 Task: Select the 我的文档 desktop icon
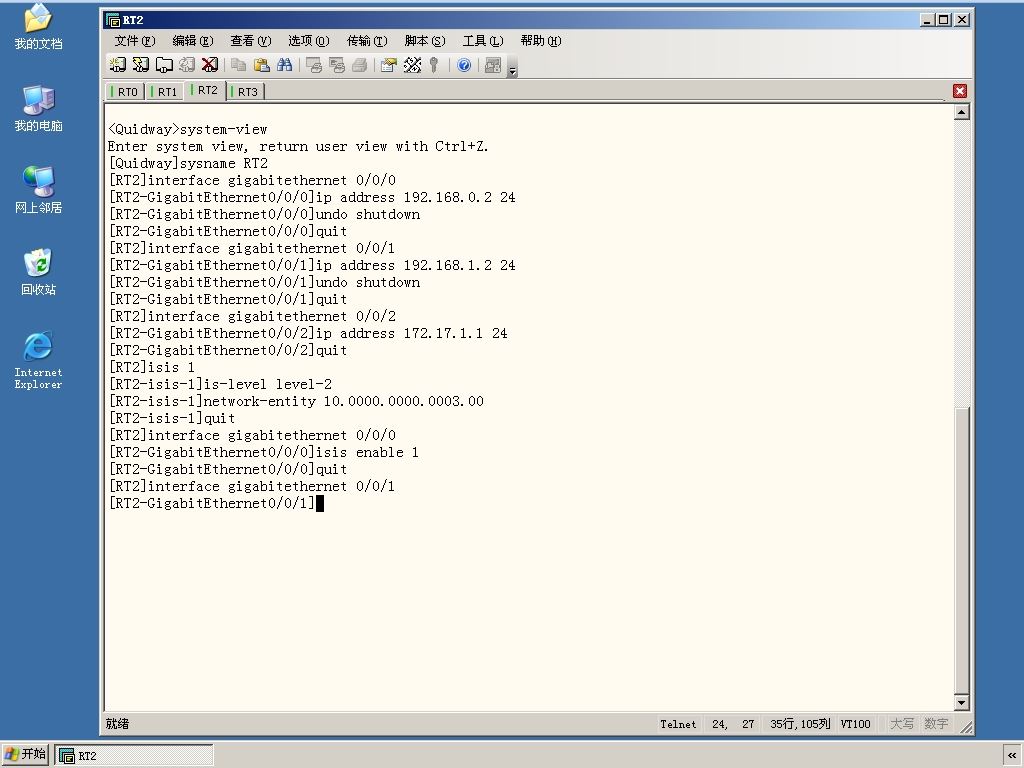(x=38, y=27)
